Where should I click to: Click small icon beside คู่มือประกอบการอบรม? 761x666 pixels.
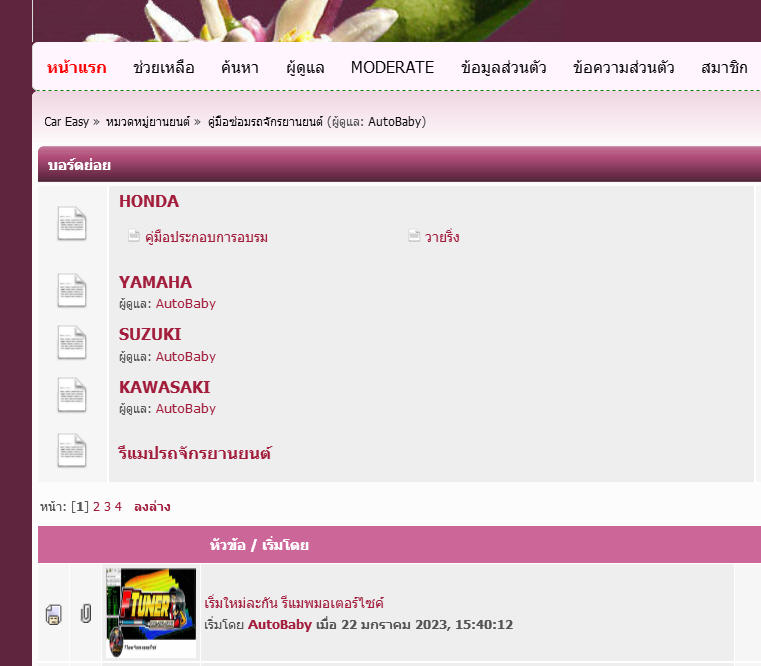[x=134, y=236]
